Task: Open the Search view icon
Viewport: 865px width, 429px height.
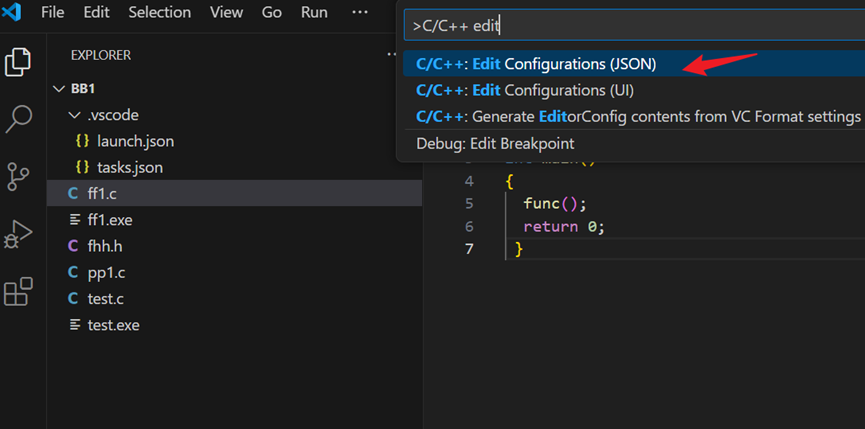Action: point(19,119)
